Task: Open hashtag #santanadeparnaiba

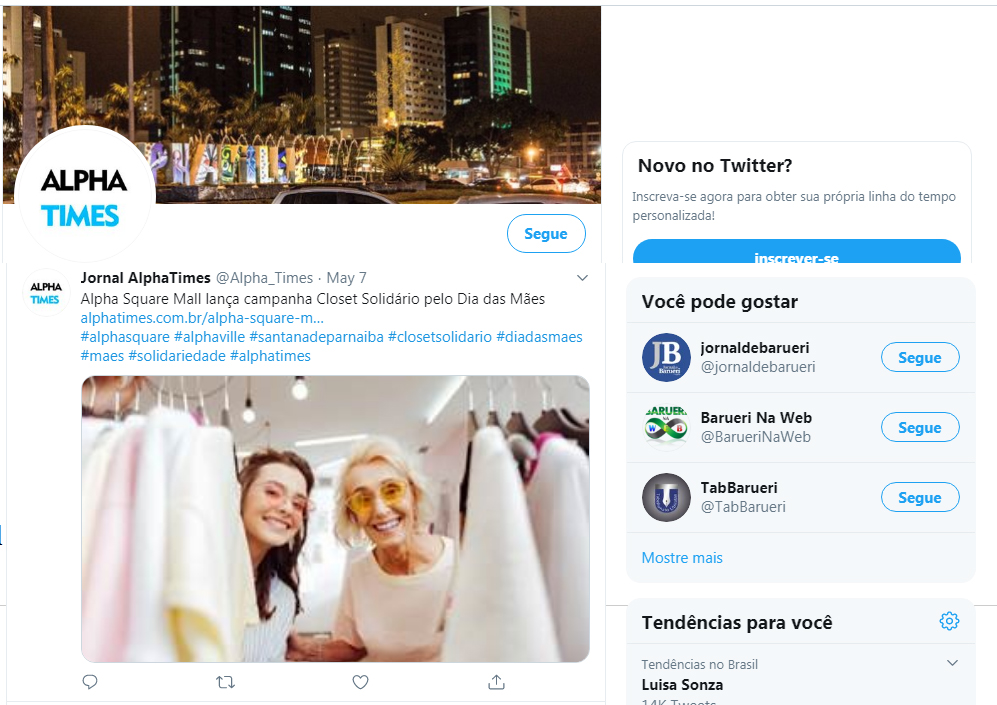Action: pos(316,337)
